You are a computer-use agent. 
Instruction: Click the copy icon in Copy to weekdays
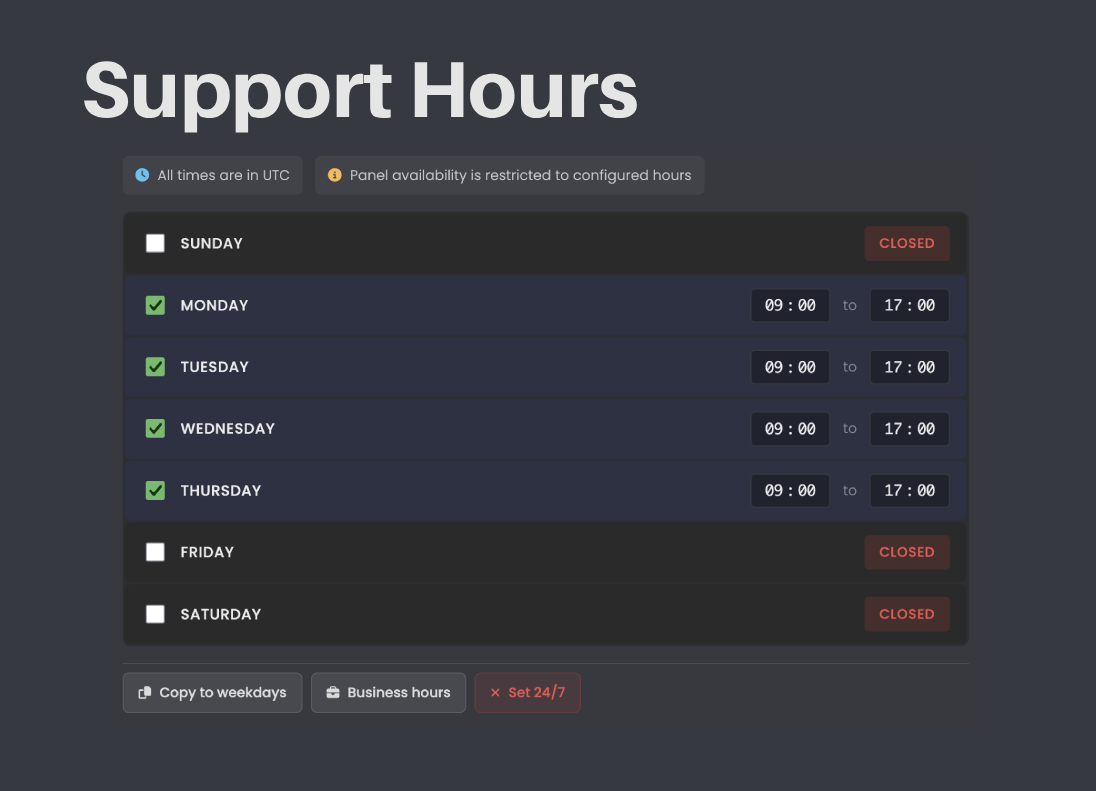coord(145,692)
